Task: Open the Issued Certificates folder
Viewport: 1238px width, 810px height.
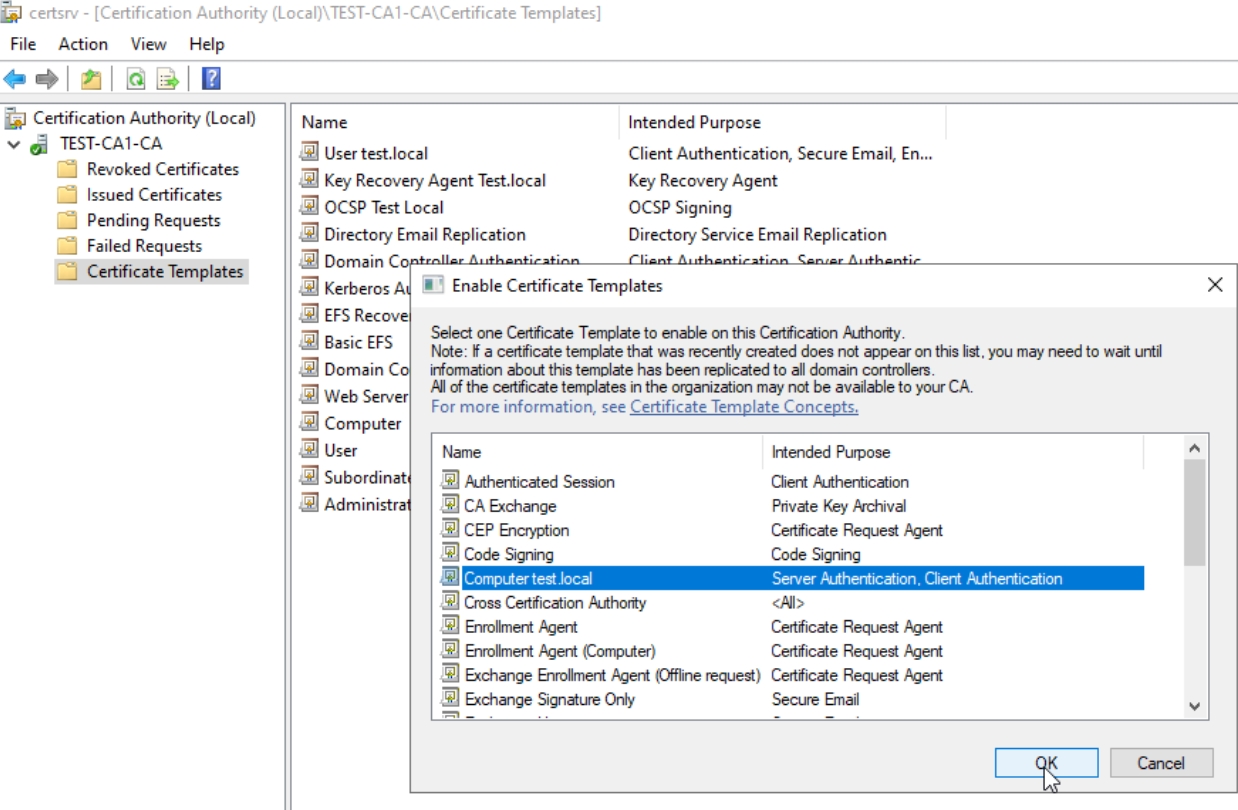Action: click(x=154, y=195)
